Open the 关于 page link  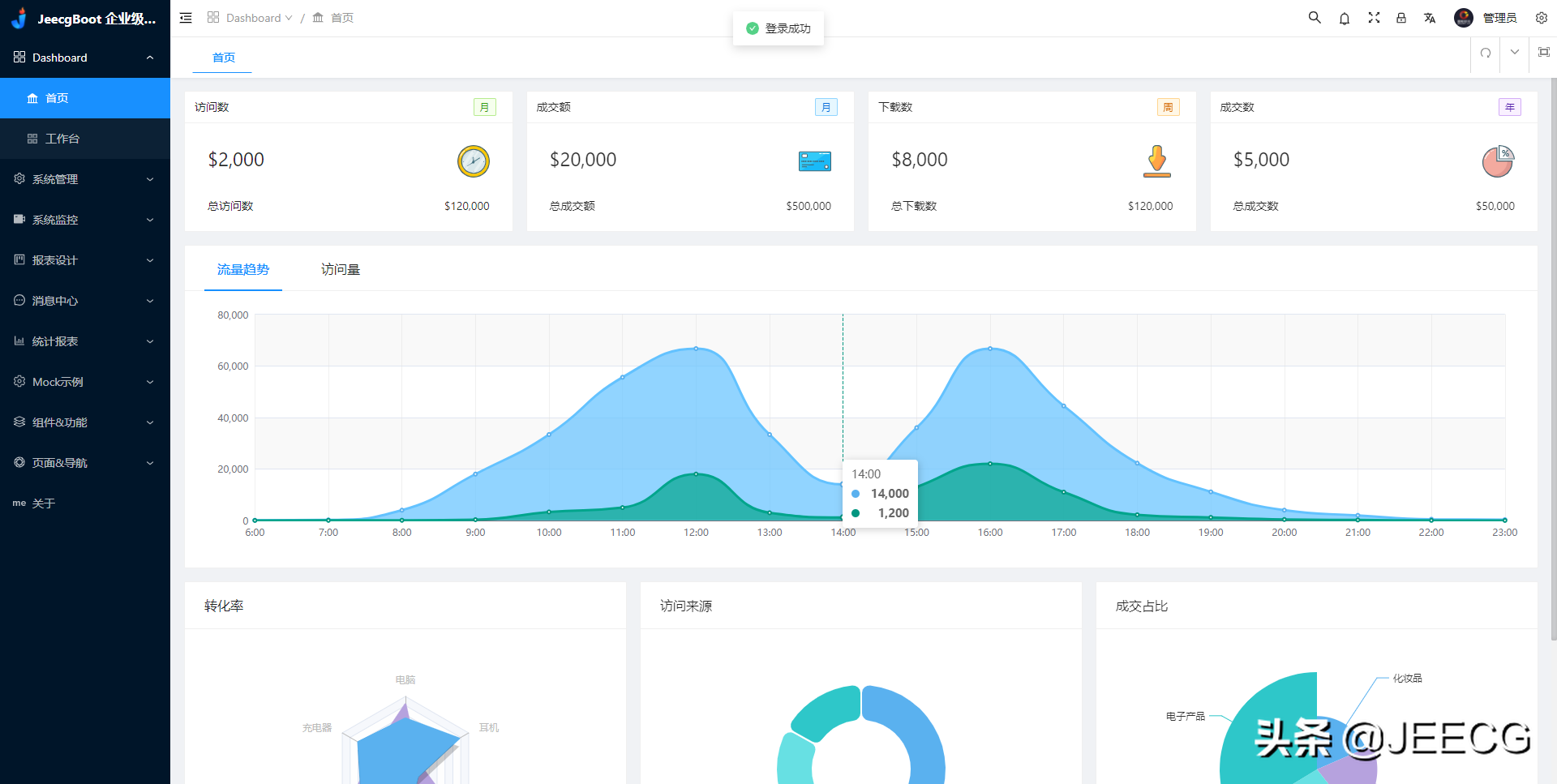44,503
